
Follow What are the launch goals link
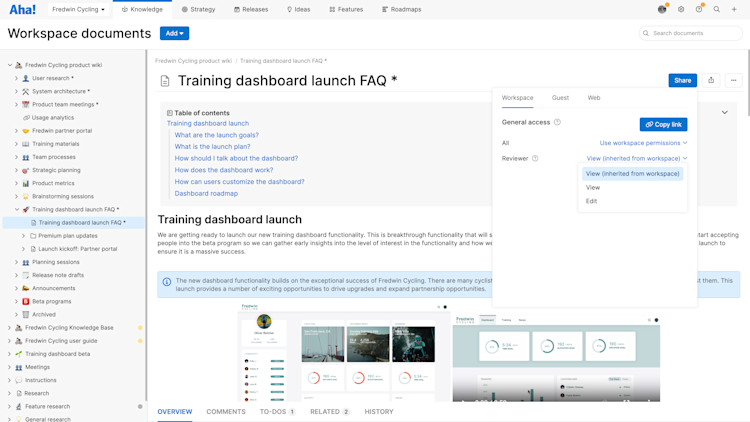(x=217, y=135)
